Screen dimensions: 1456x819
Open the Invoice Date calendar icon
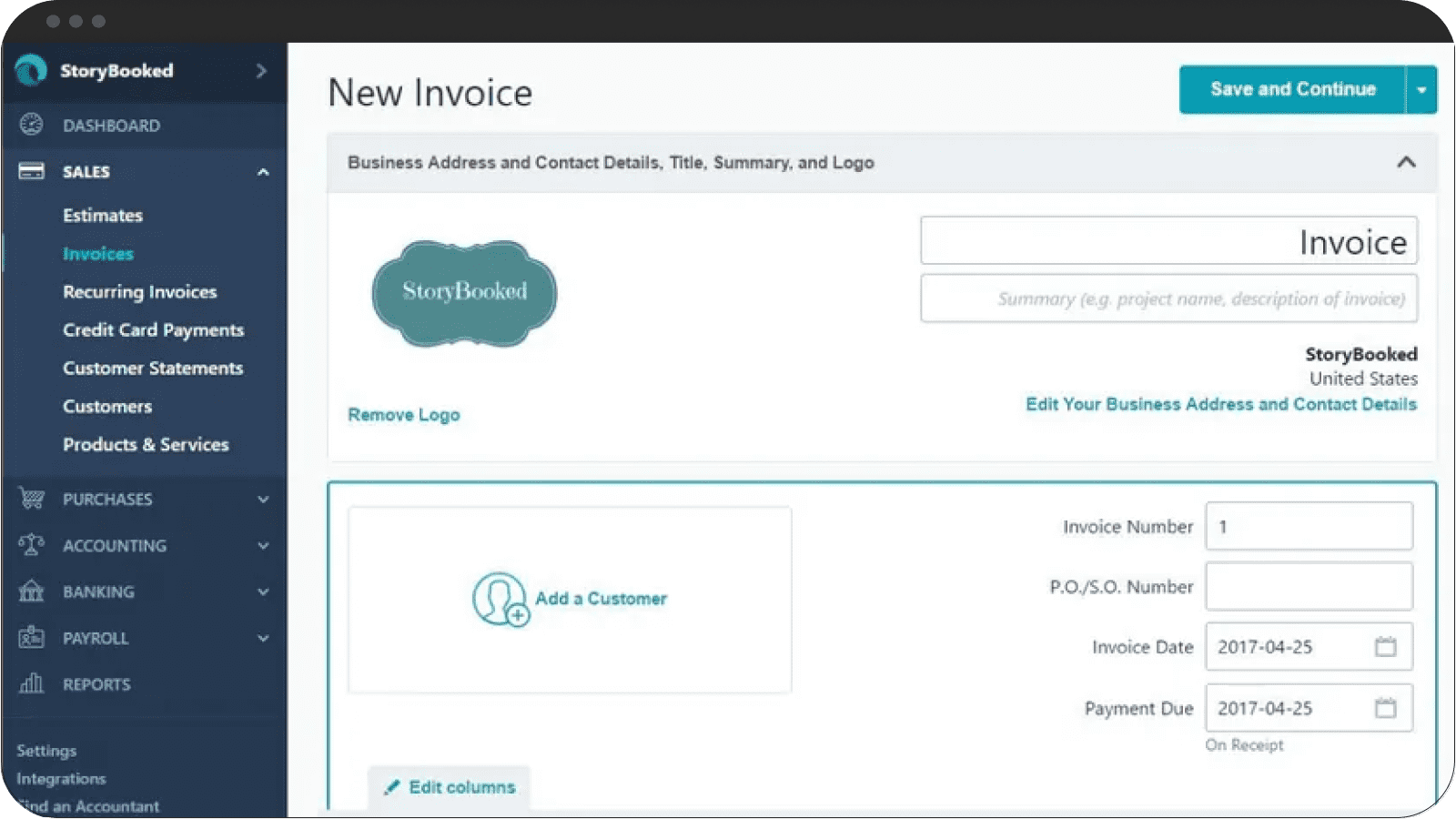click(x=1385, y=647)
